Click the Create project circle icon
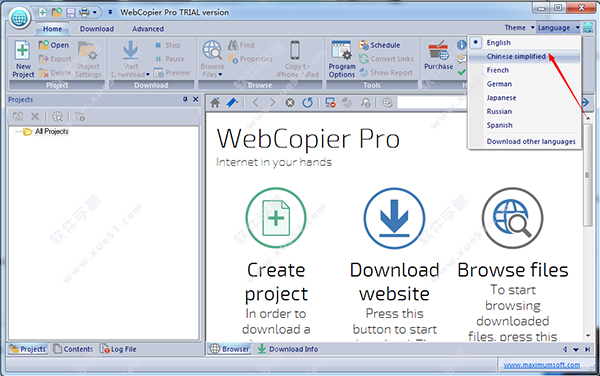This screenshot has height=376, width=600. 276,218
